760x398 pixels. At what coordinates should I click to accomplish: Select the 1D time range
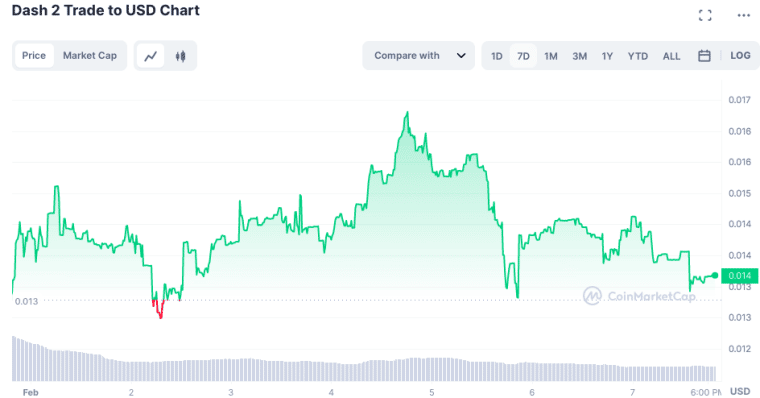(496, 56)
